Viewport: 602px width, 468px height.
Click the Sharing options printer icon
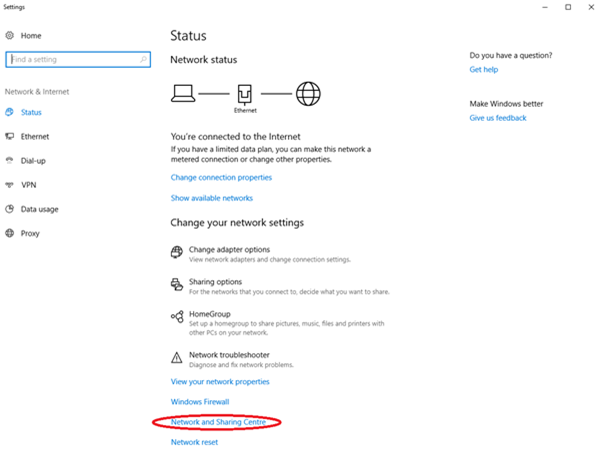coord(177,286)
